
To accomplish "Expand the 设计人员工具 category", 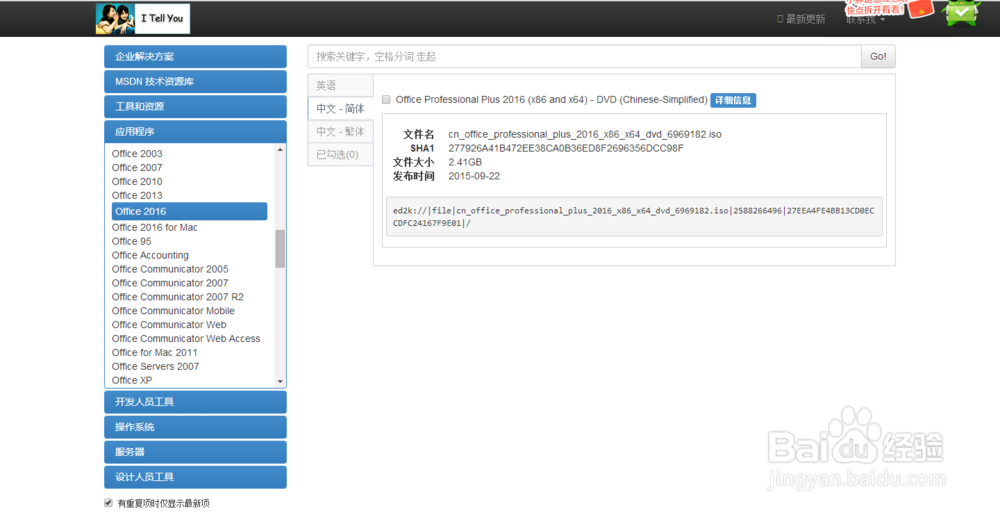I will tap(195, 477).
